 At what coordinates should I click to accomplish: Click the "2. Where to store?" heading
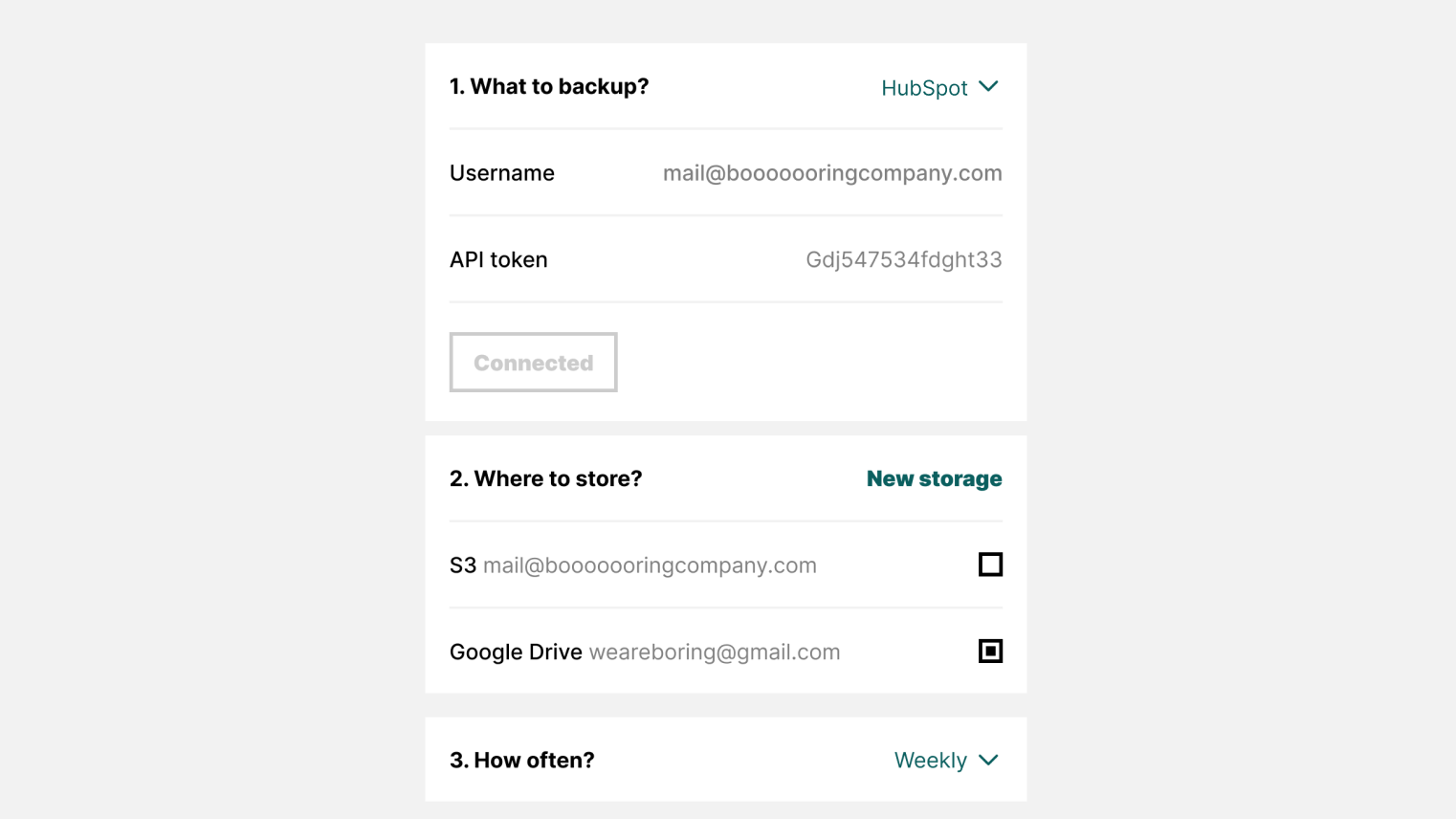coord(545,479)
